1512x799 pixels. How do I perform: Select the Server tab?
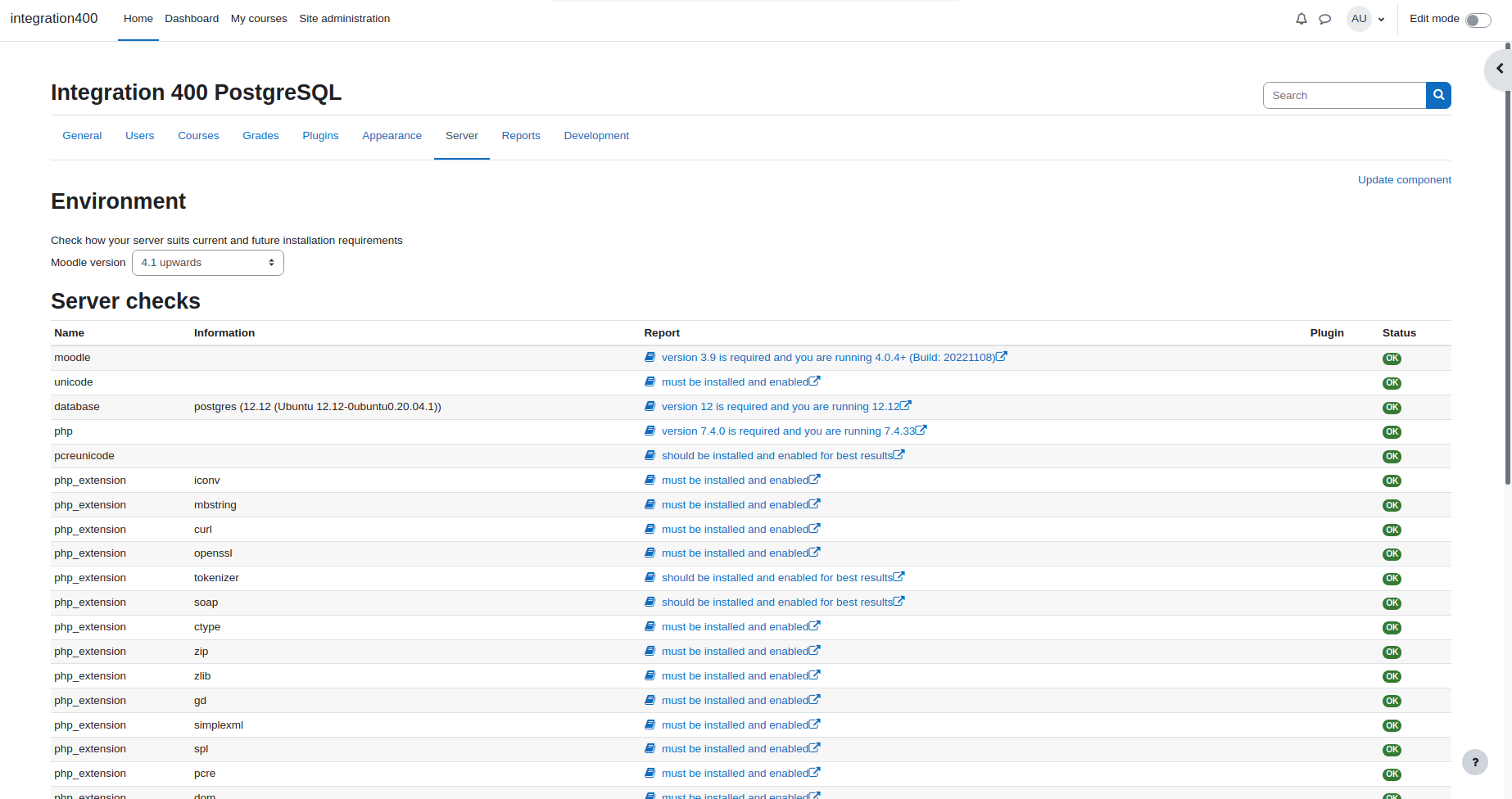(x=462, y=136)
